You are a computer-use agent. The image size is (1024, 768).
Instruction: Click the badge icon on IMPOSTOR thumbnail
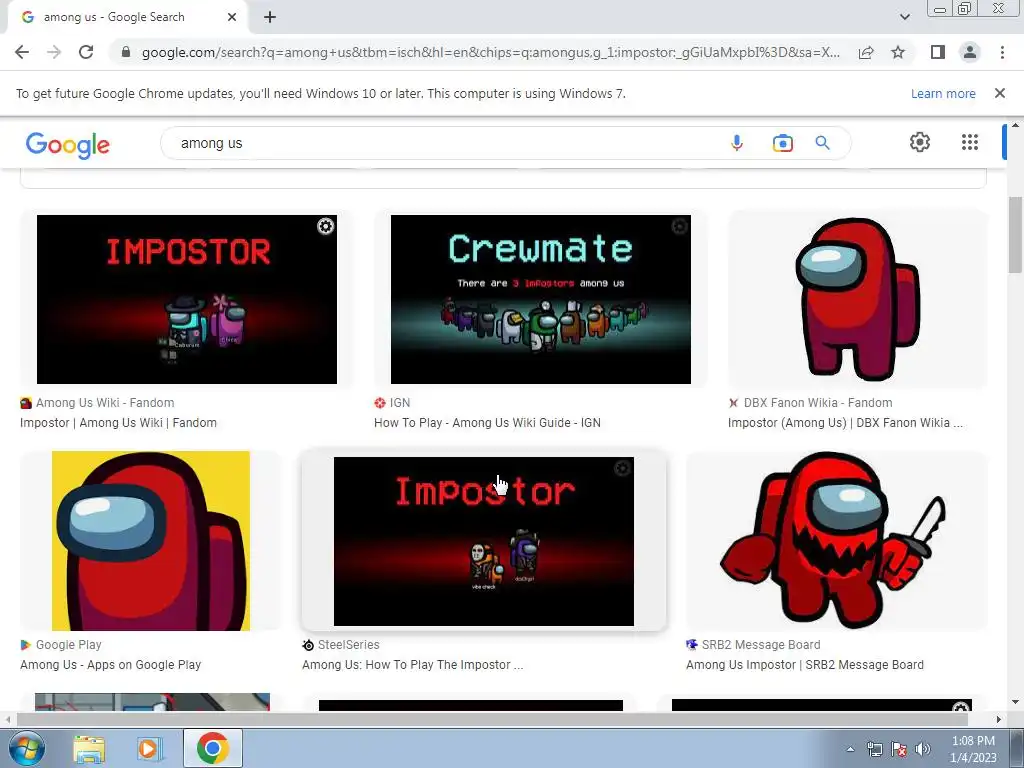(x=325, y=226)
